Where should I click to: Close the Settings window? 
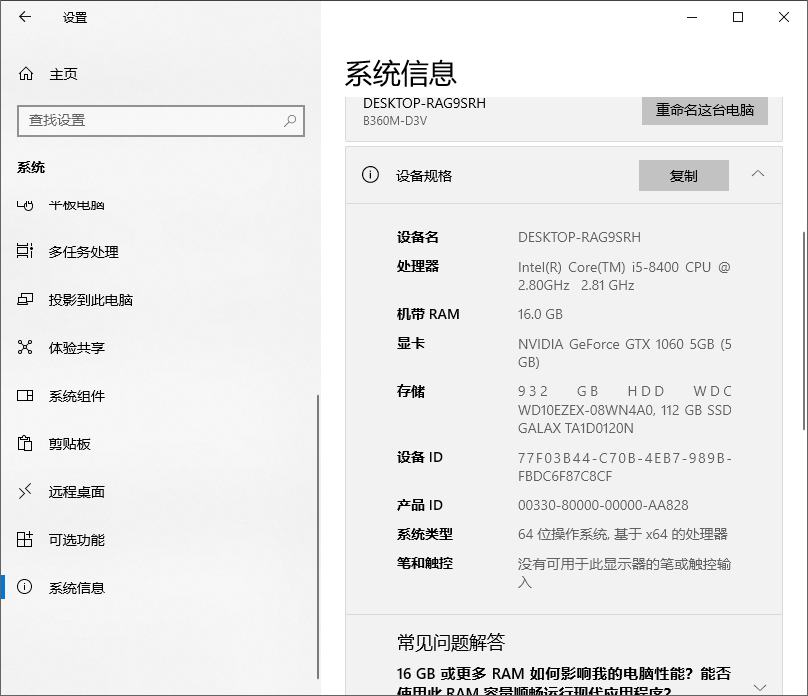pyautogui.click(x=784, y=17)
